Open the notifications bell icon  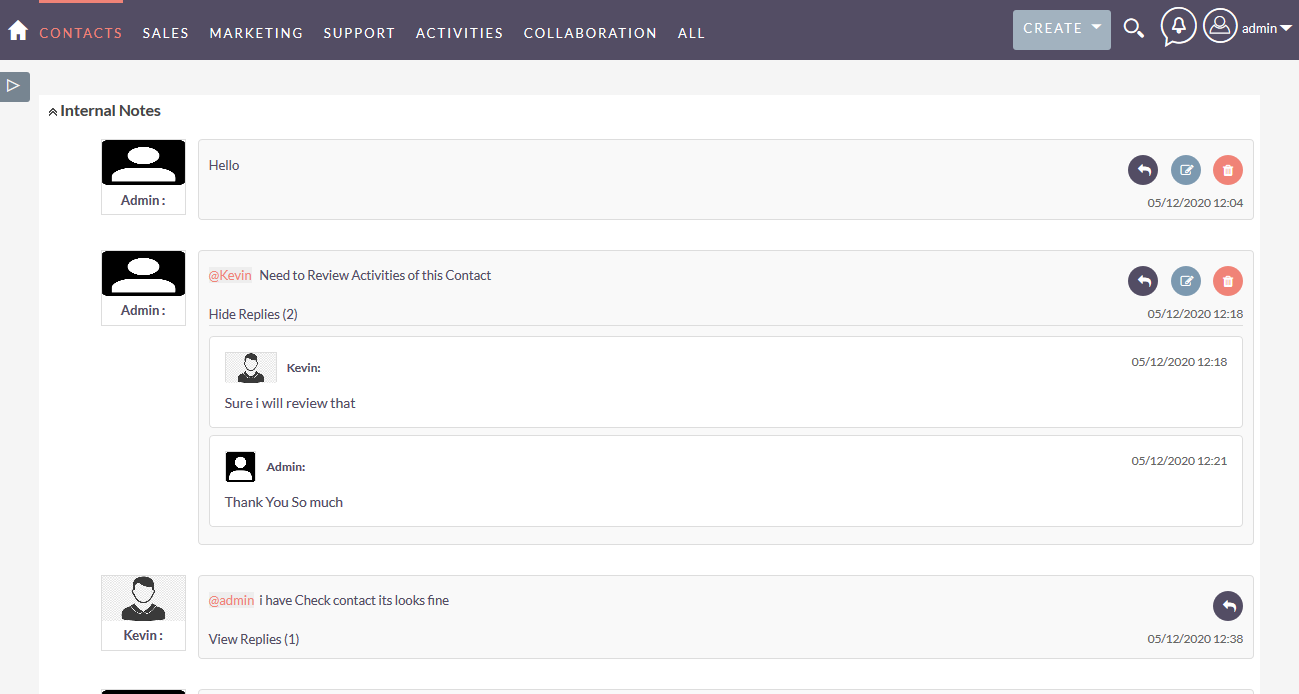coord(1179,26)
